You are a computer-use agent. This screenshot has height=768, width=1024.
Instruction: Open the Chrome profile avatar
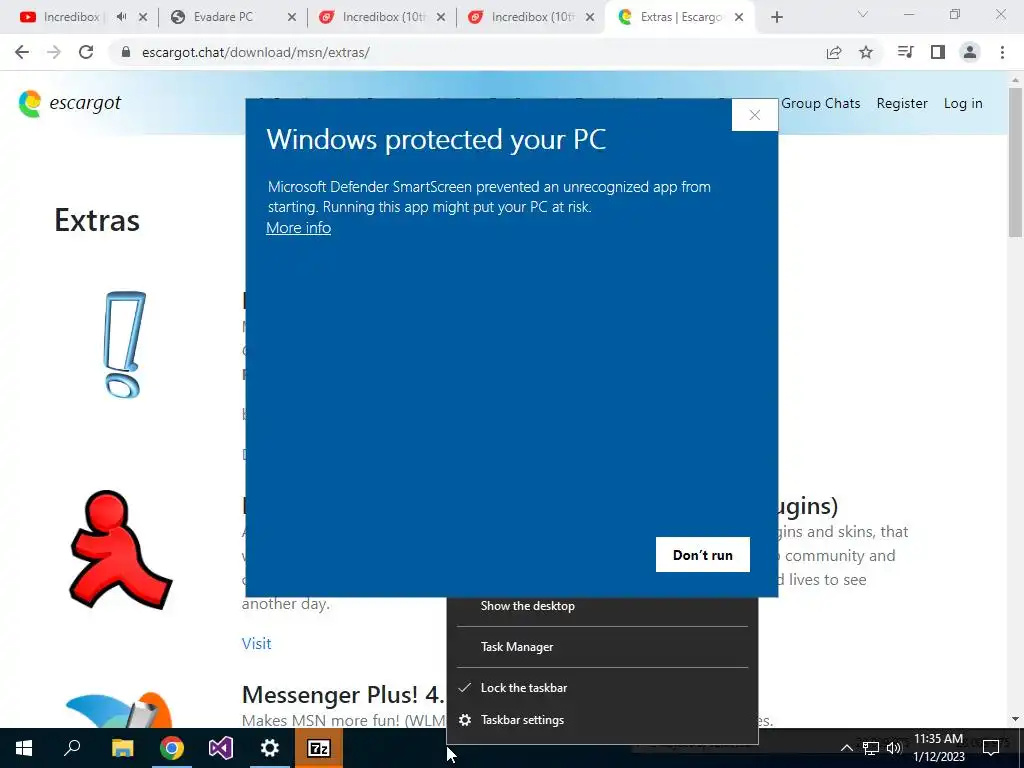(x=970, y=52)
